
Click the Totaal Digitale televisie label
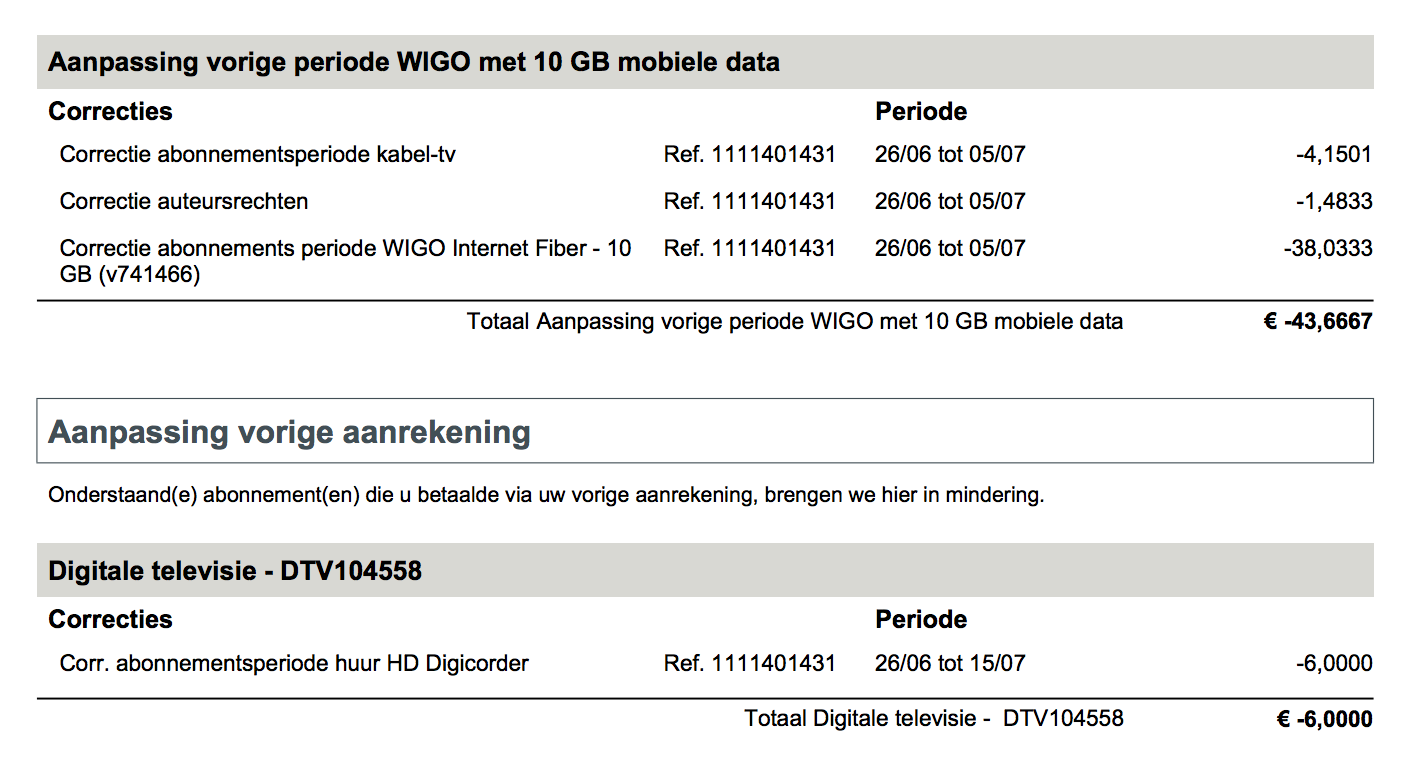click(x=933, y=718)
